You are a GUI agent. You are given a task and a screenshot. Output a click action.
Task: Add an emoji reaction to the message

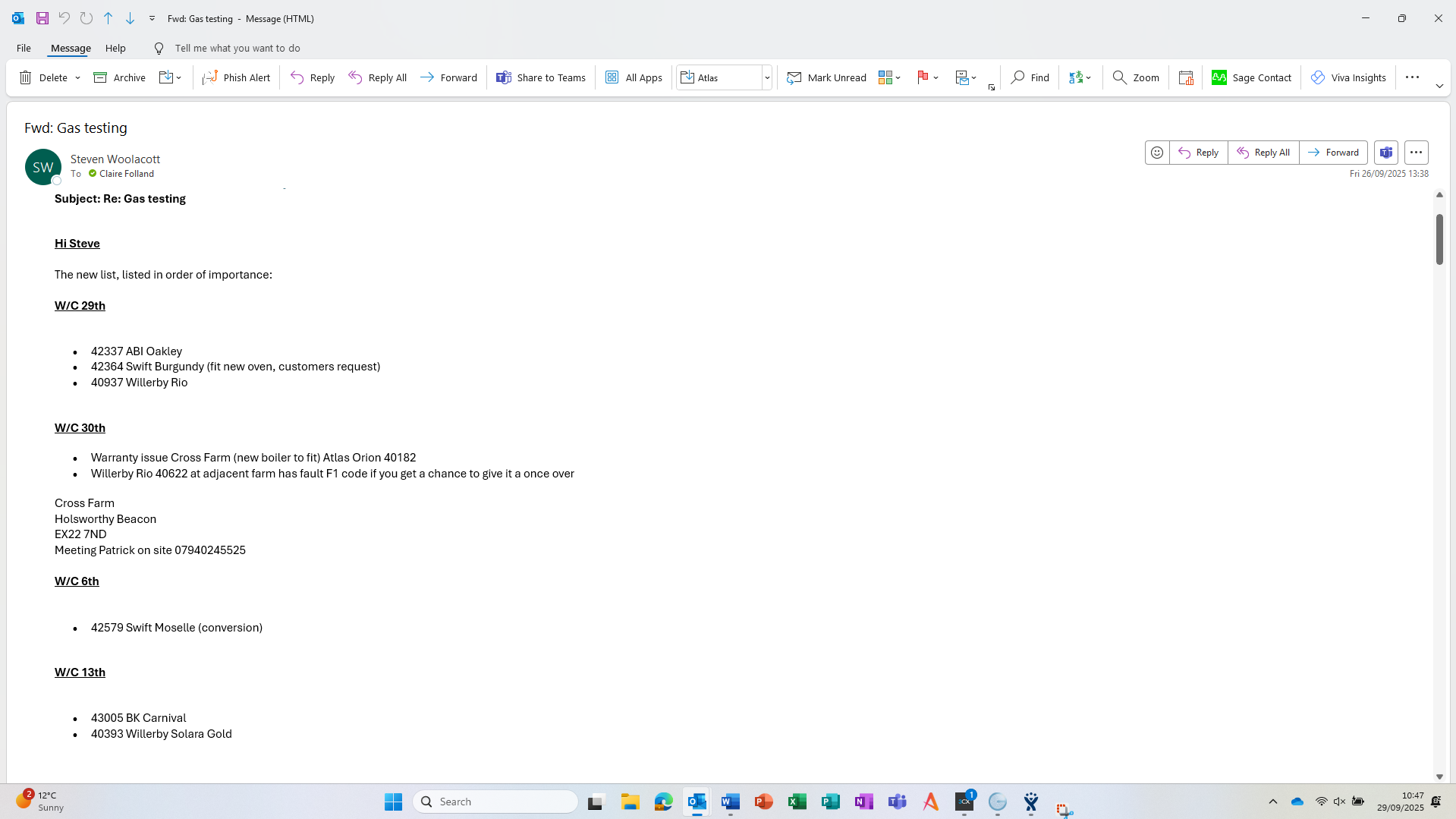(x=1157, y=153)
